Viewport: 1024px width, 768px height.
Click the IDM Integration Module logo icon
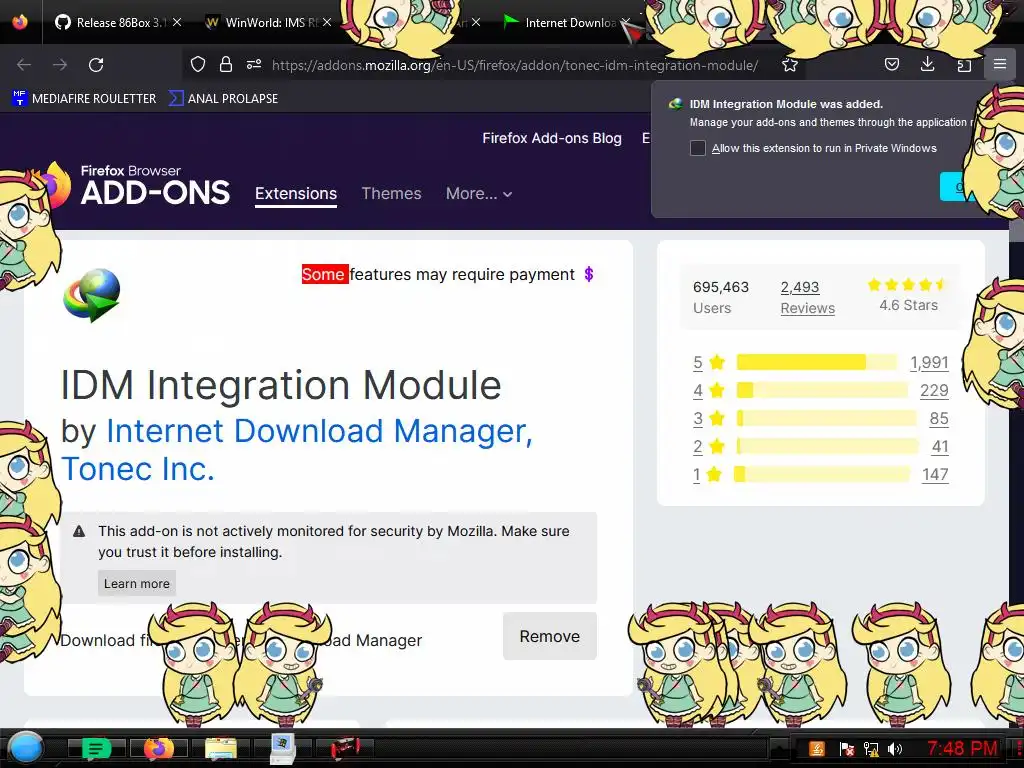[x=92, y=295]
